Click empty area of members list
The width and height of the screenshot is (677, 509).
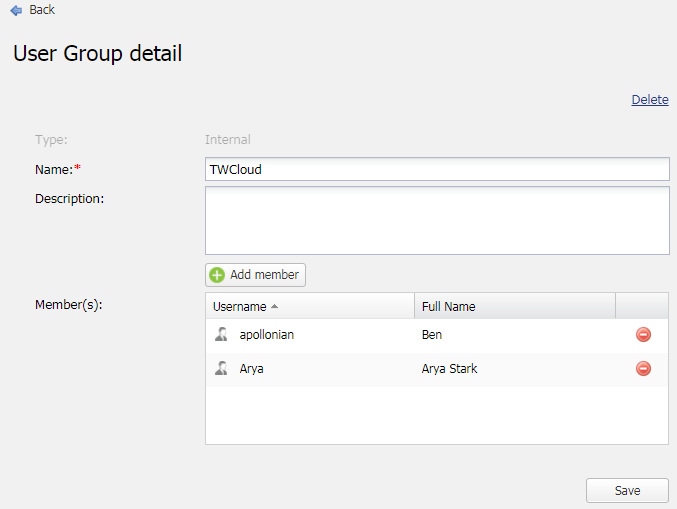[436, 415]
